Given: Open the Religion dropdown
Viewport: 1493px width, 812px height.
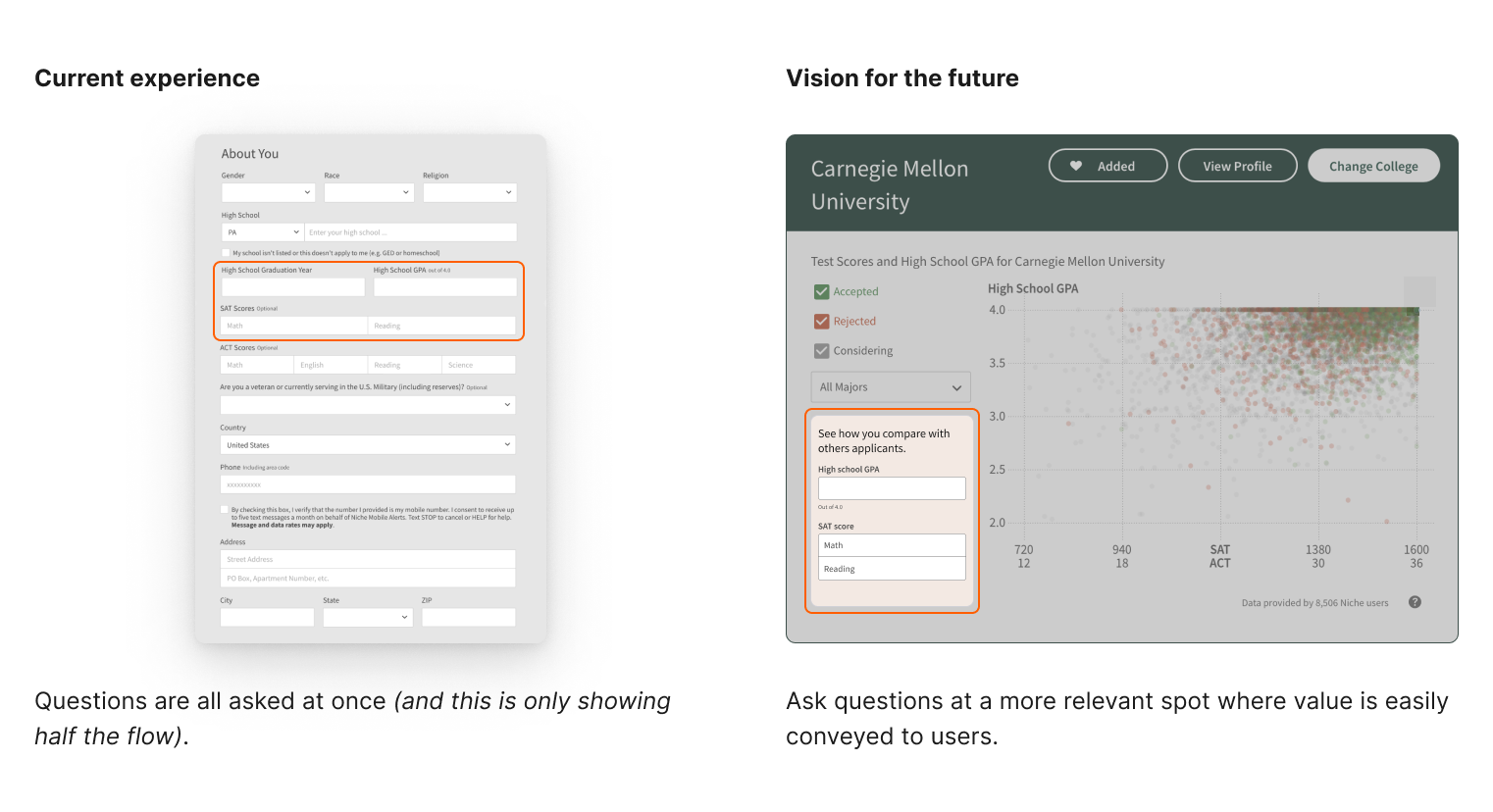Looking at the screenshot, I should [x=469, y=192].
